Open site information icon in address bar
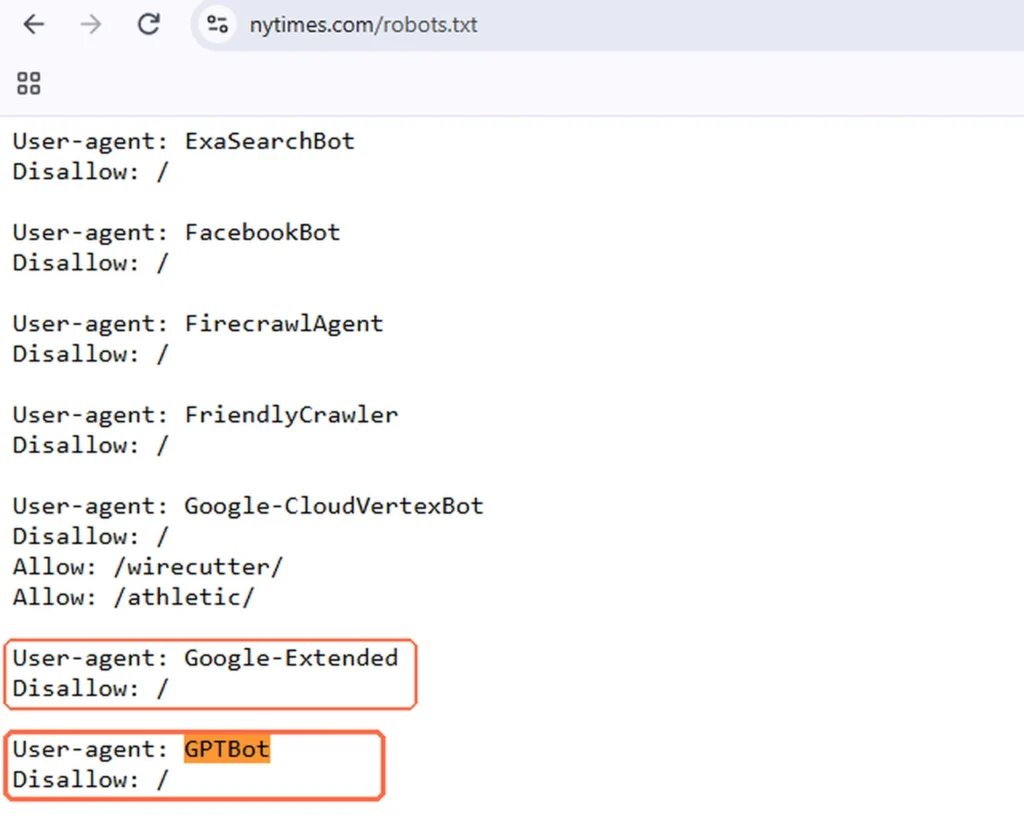 point(217,25)
